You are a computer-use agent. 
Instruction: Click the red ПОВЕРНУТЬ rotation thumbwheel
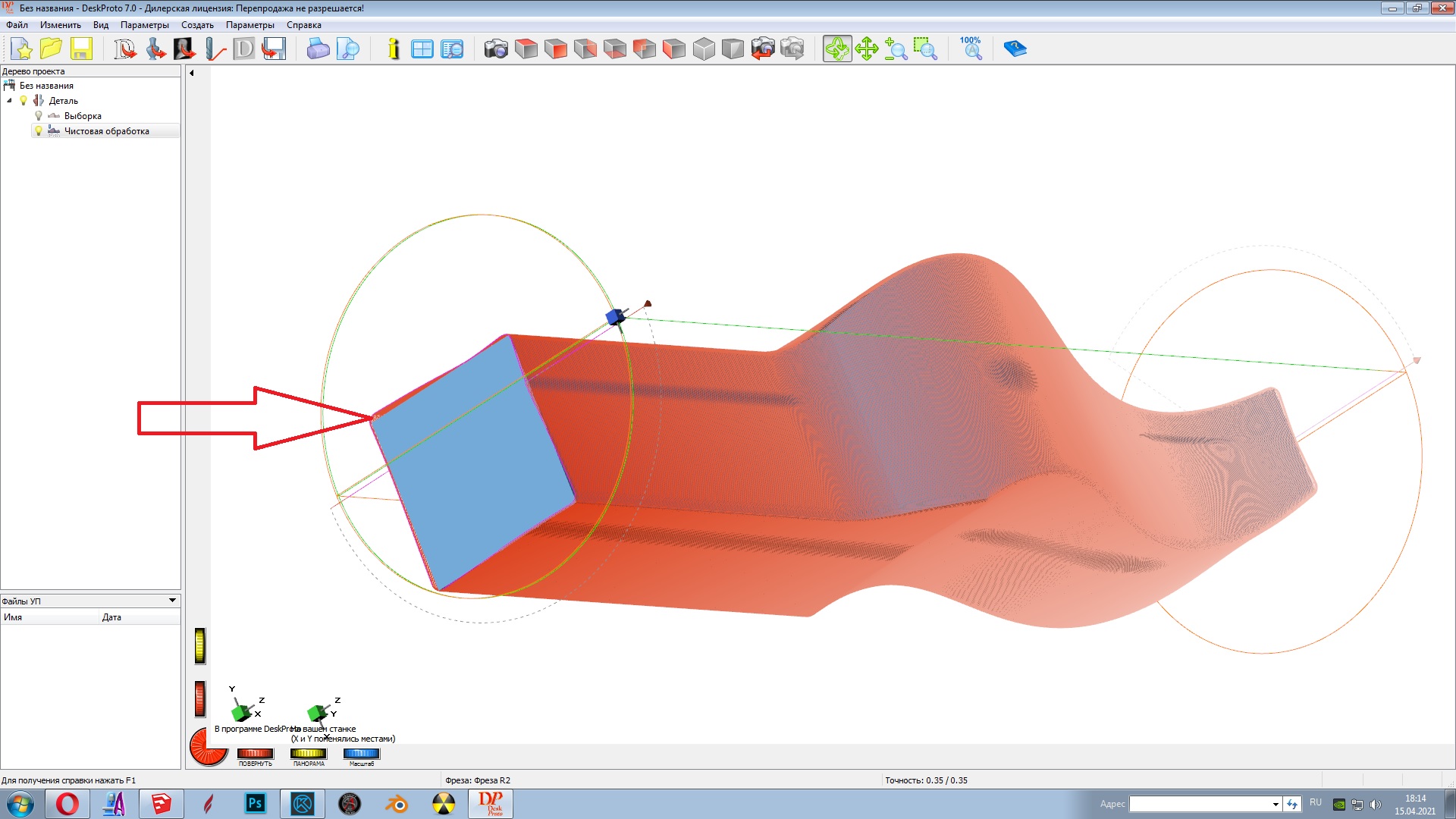pos(255,754)
